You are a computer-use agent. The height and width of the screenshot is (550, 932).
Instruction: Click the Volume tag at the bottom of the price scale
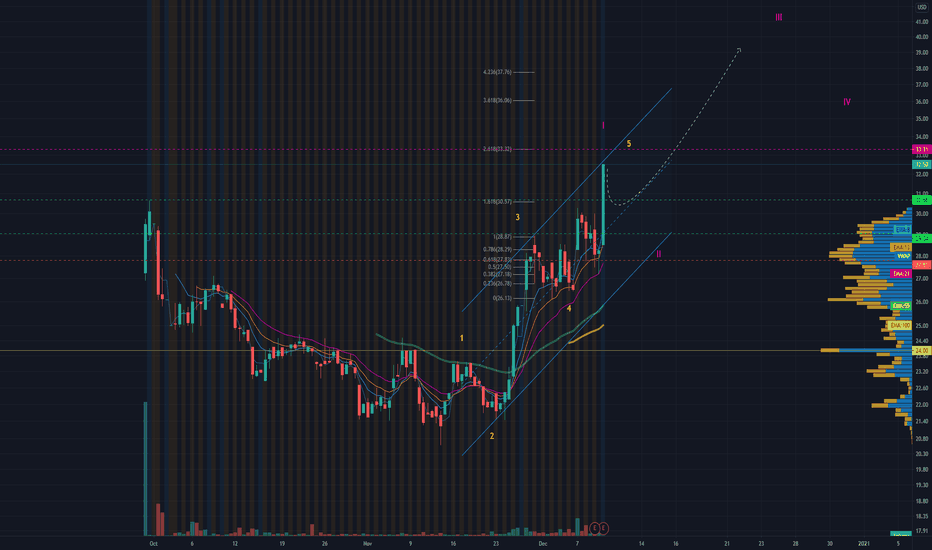[x=900, y=534]
